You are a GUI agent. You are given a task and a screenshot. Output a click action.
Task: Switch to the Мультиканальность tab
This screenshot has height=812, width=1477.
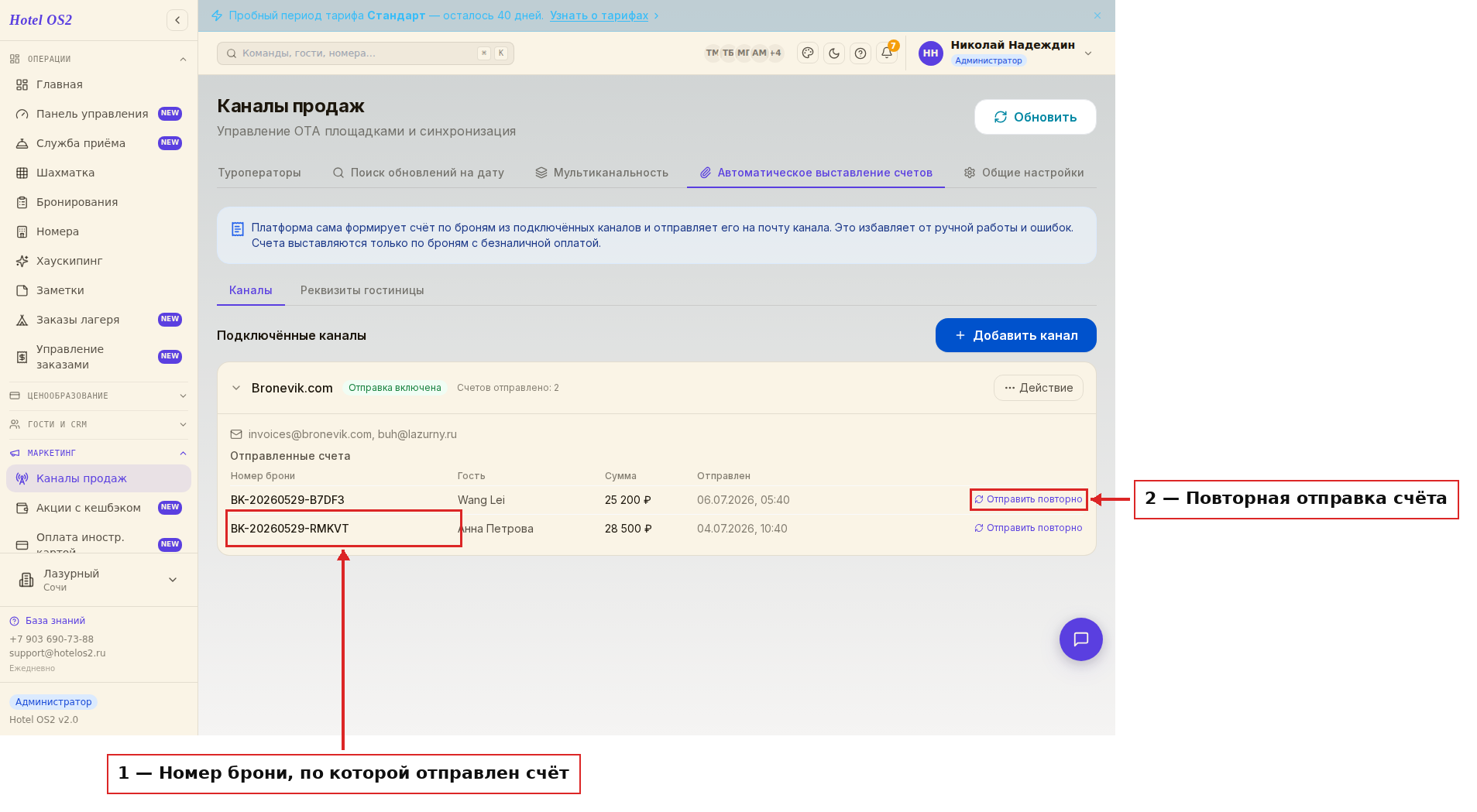[602, 173]
